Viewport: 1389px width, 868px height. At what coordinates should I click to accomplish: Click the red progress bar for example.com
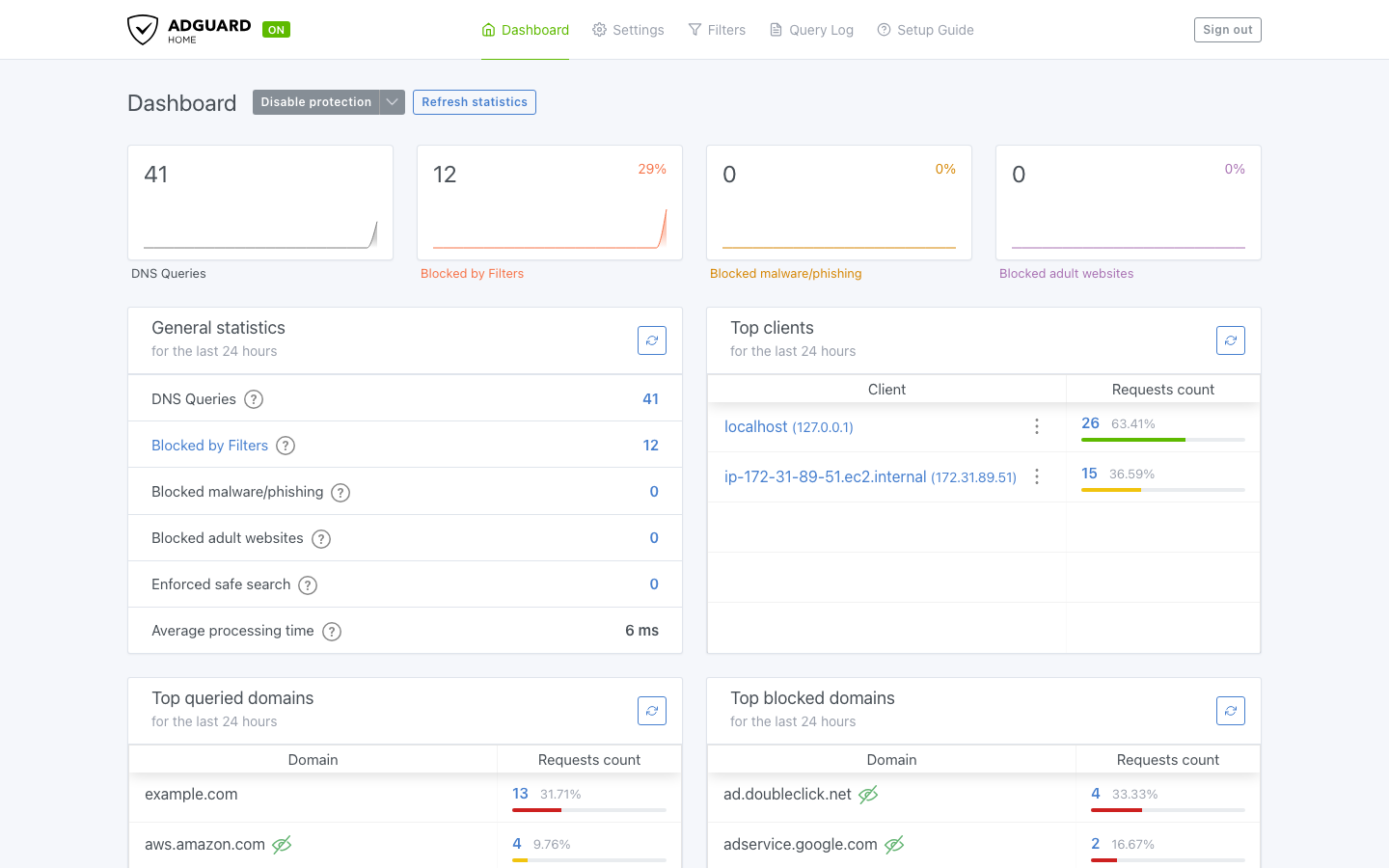536,810
